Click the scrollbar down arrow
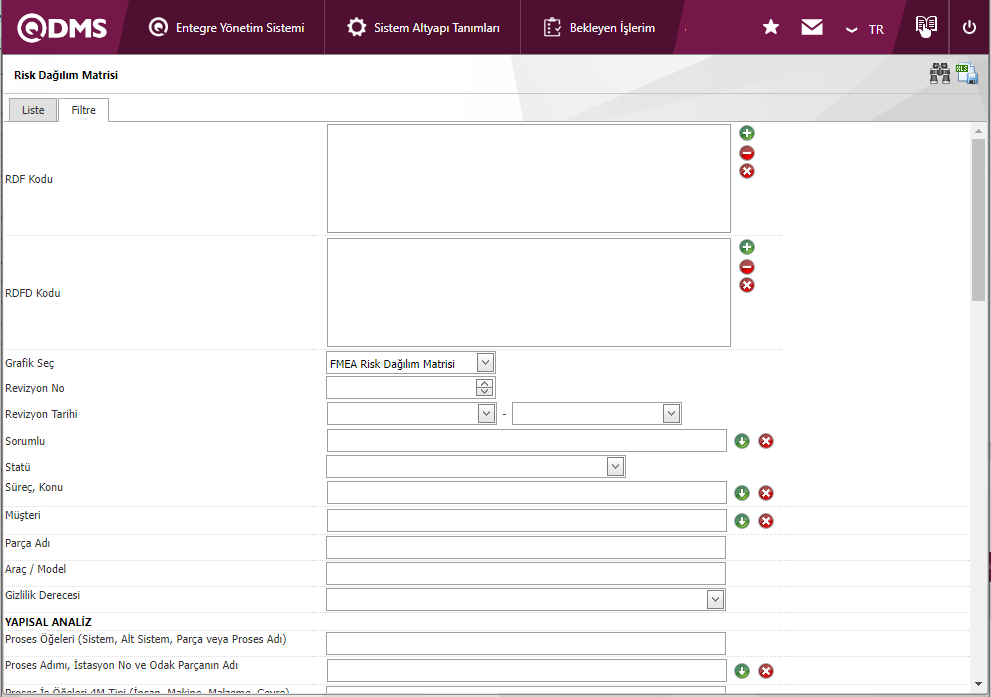 pos(978,684)
